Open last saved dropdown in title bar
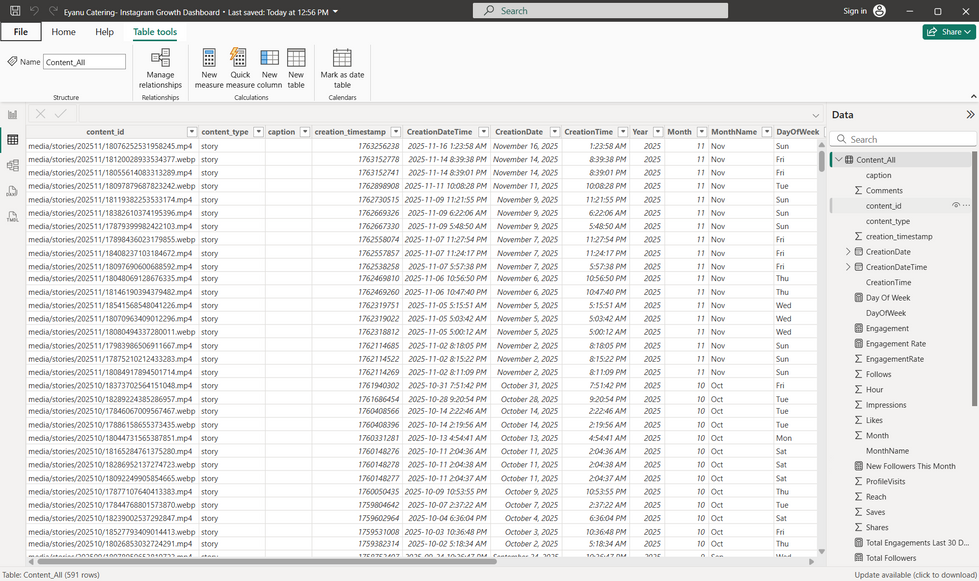Viewport: 979px width, 581px height. pyautogui.click(x=335, y=12)
